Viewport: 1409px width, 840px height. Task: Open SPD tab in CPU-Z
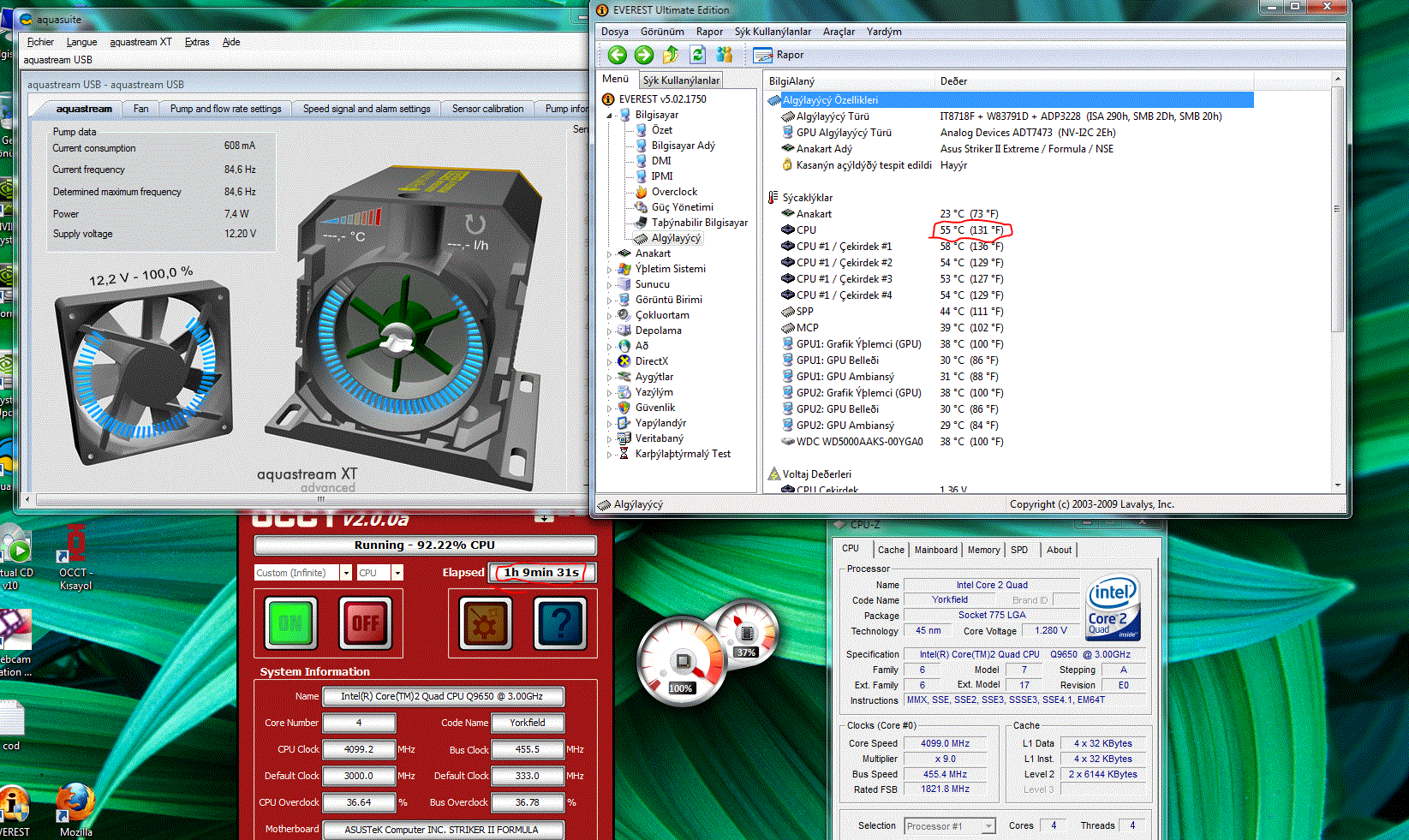click(x=1019, y=550)
